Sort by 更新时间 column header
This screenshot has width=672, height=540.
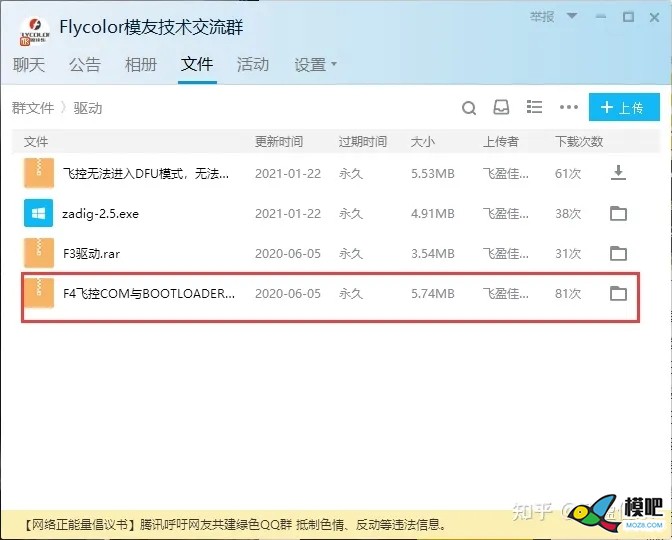pyautogui.click(x=279, y=141)
